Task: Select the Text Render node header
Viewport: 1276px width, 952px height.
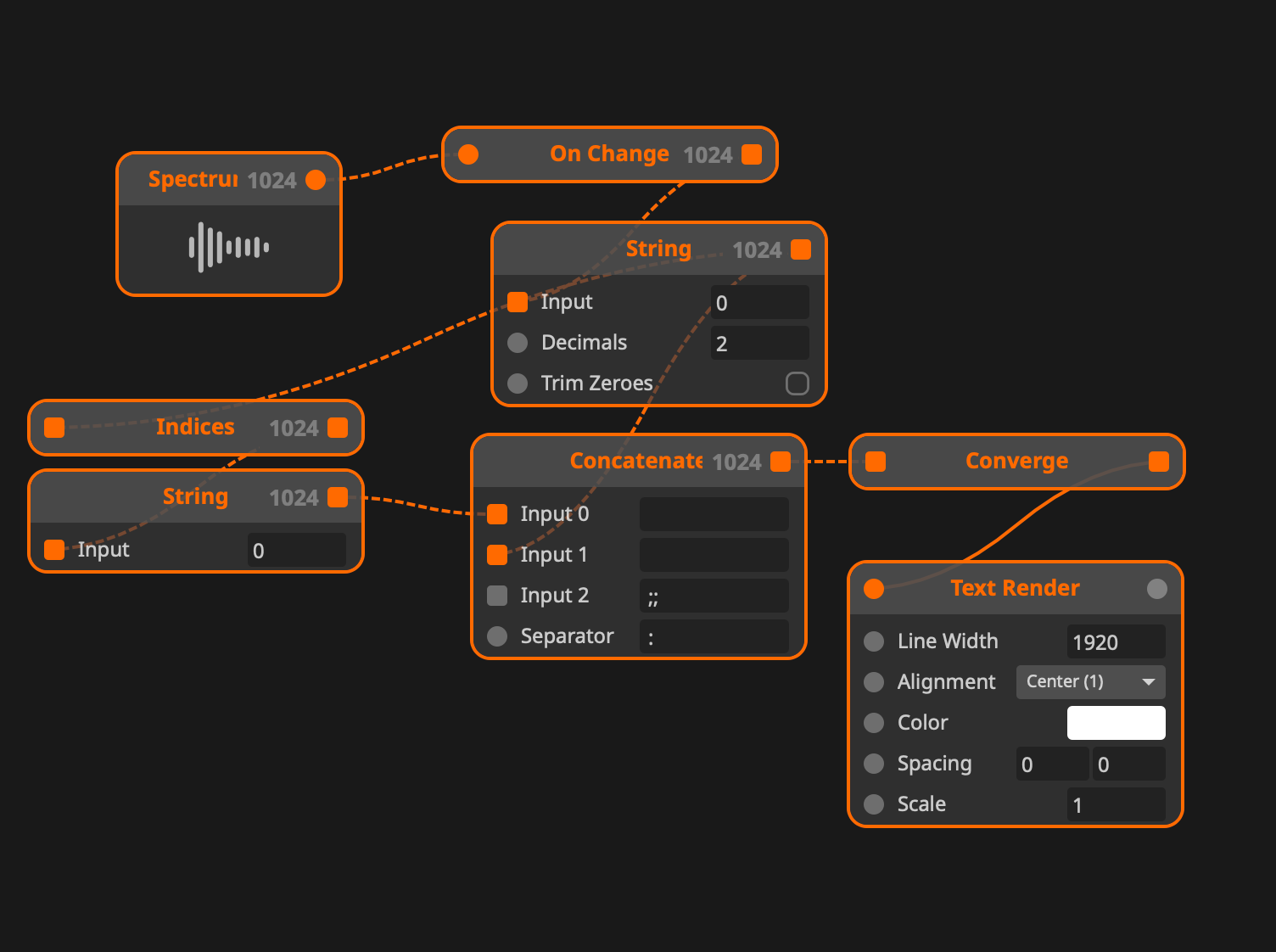Action: pyautogui.click(x=1015, y=589)
